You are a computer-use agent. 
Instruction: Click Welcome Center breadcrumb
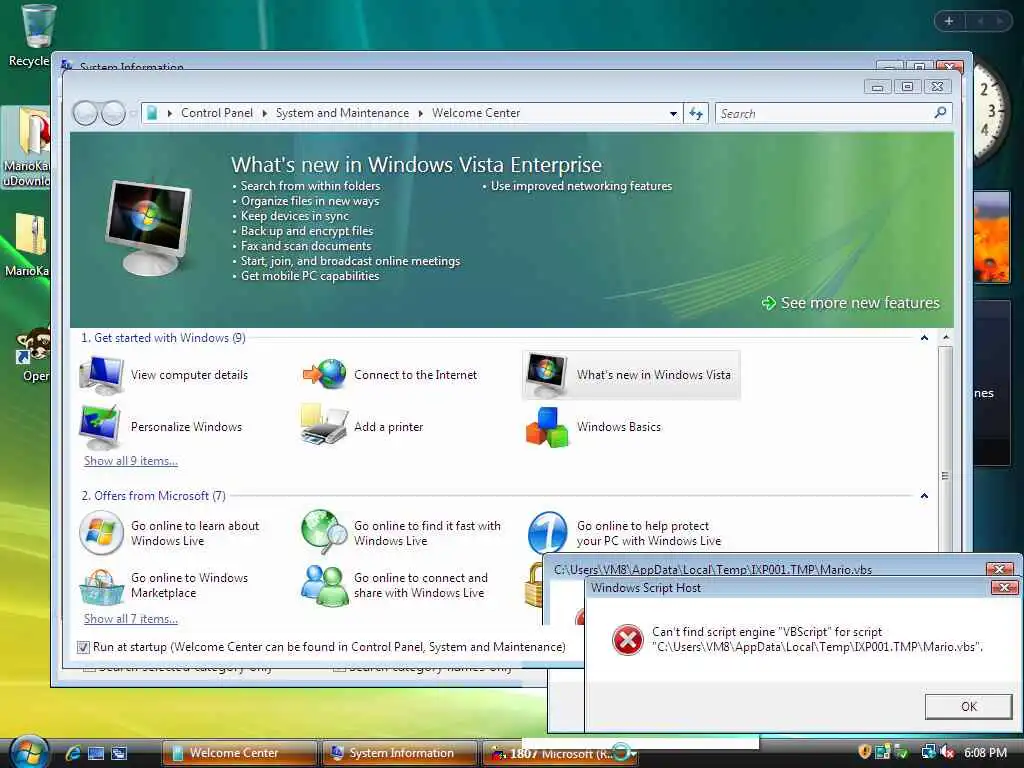click(476, 113)
